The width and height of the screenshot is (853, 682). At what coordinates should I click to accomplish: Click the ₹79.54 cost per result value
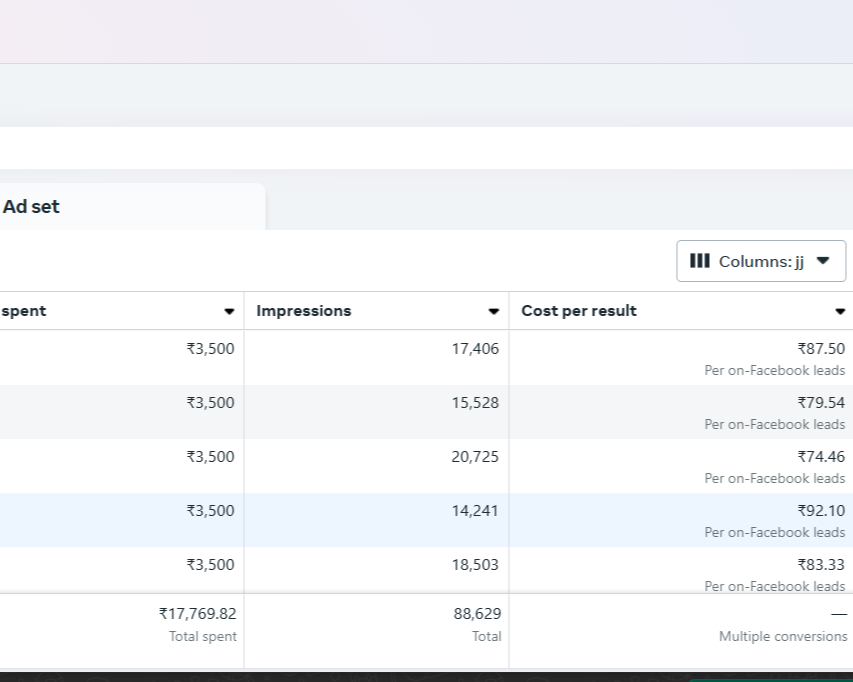821,402
